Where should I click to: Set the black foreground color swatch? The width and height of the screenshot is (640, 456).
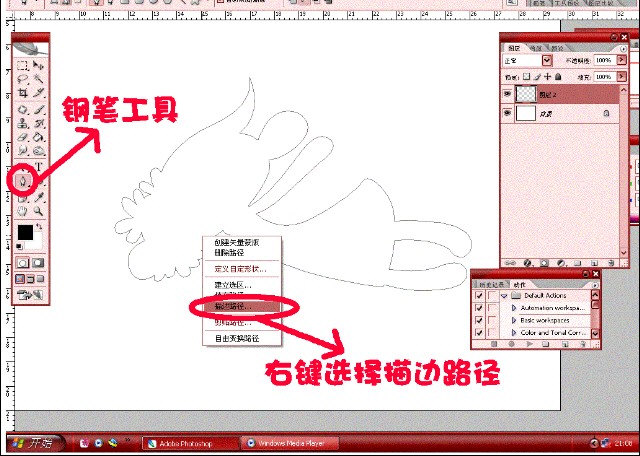pos(25,232)
